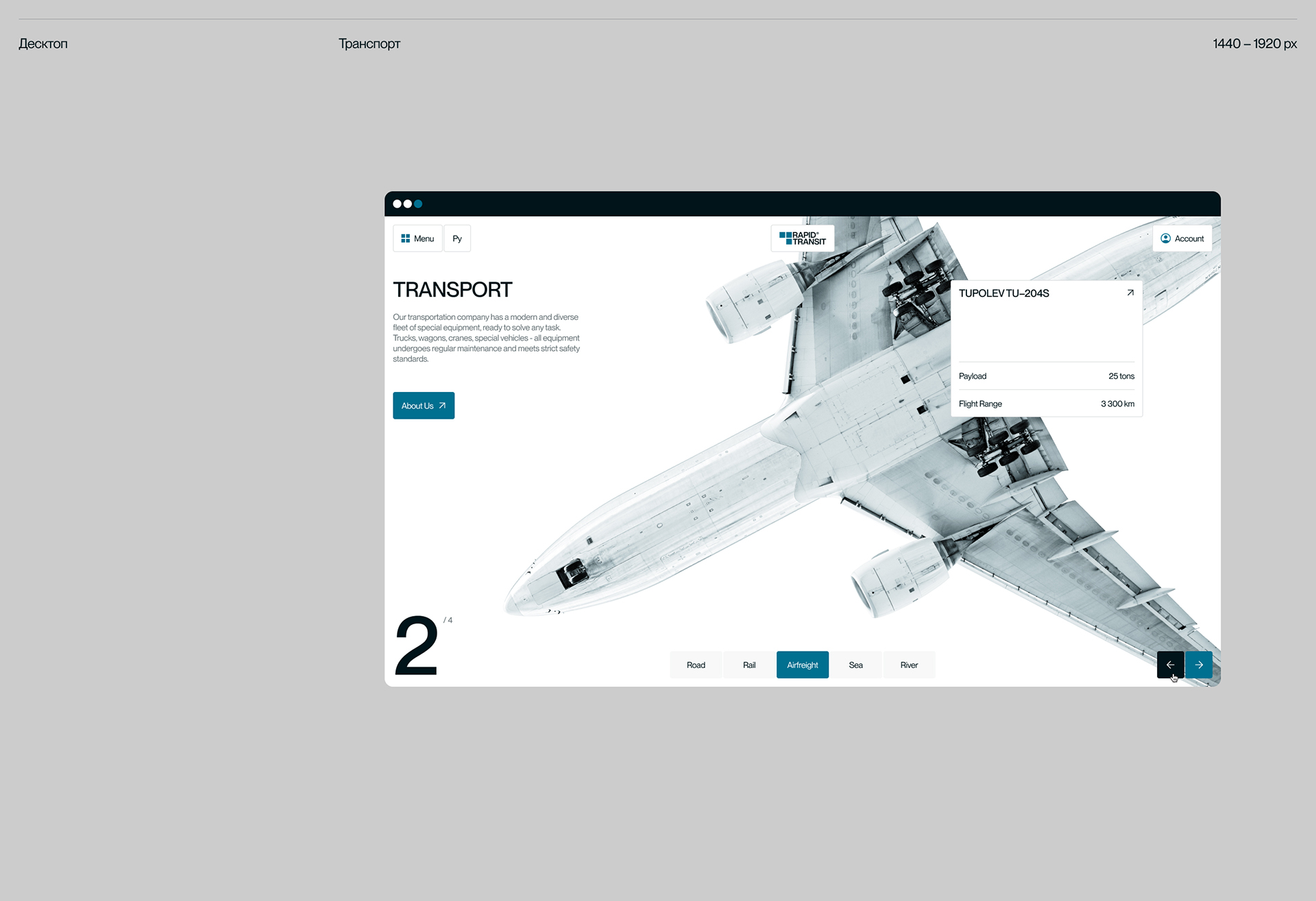Image resolution: width=1316 pixels, height=901 pixels.
Task: Click the About Us arrow icon
Action: click(x=442, y=406)
